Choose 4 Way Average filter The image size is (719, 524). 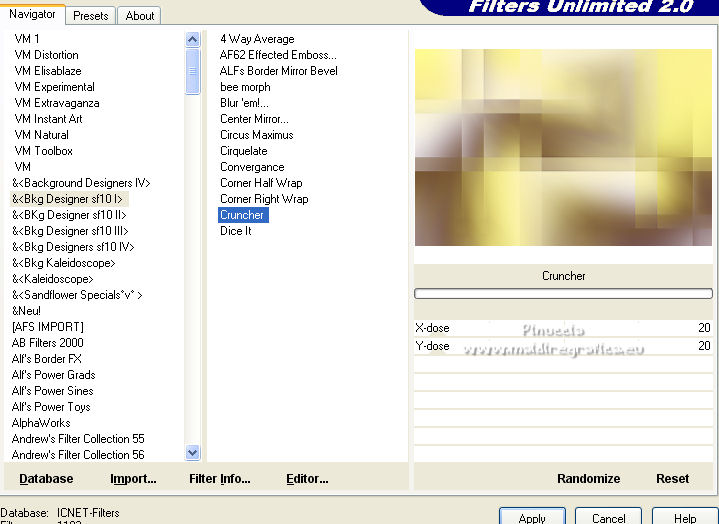(257, 39)
